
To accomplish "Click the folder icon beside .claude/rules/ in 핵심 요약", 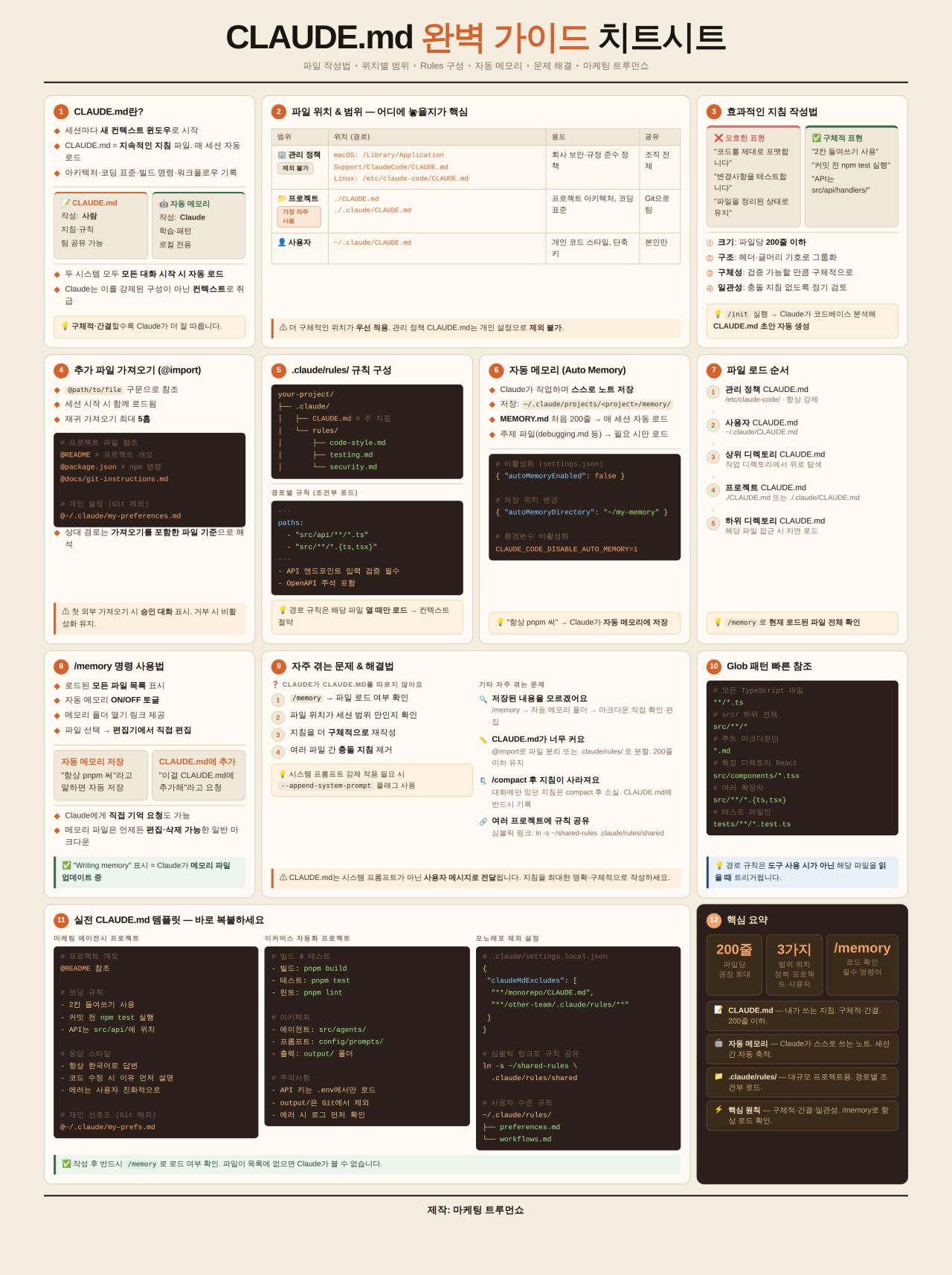I will click(718, 1076).
